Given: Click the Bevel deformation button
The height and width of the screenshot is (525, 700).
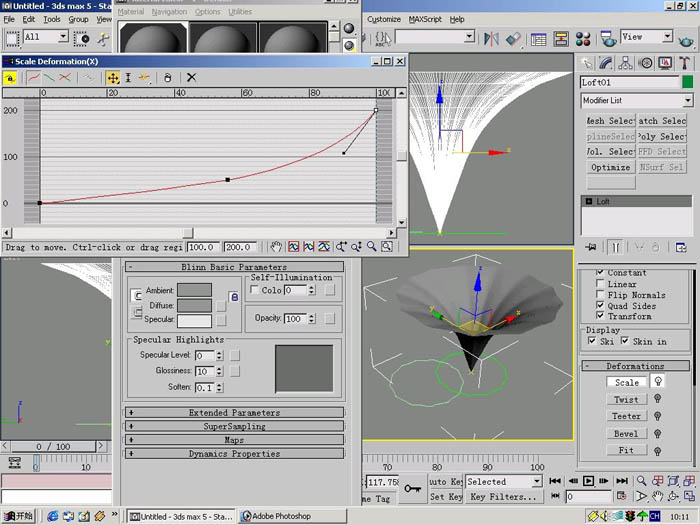Looking at the screenshot, I should click(626, 433).
